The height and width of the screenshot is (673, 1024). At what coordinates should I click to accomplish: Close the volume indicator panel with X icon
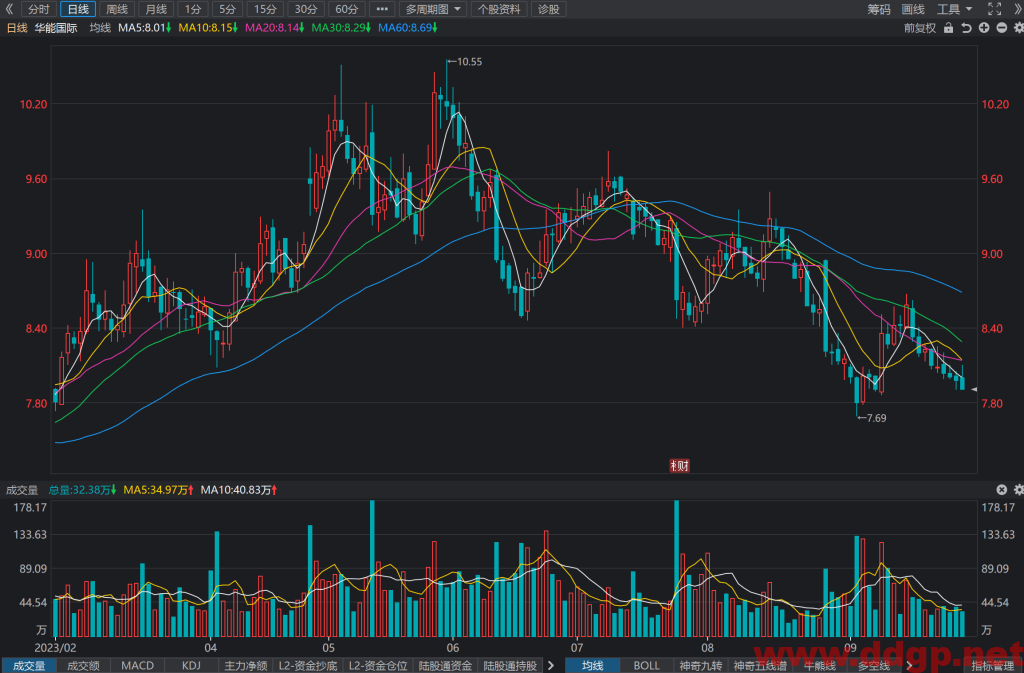coord(1001,490)
